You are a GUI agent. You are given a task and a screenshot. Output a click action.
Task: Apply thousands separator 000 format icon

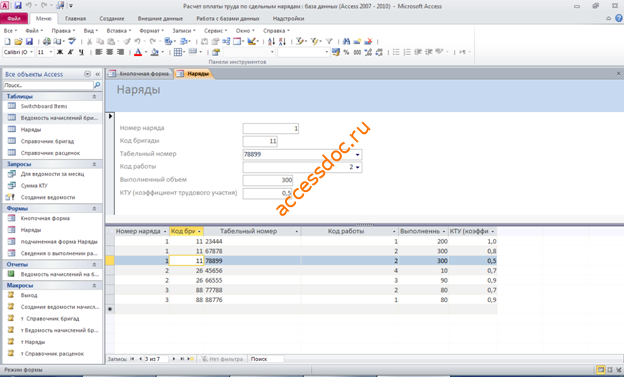(357, 52)
